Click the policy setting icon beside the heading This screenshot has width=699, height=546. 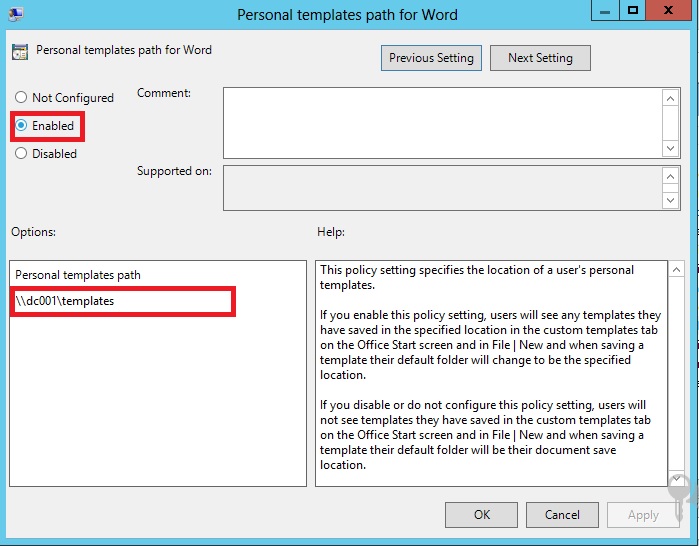tap(20, 52)
